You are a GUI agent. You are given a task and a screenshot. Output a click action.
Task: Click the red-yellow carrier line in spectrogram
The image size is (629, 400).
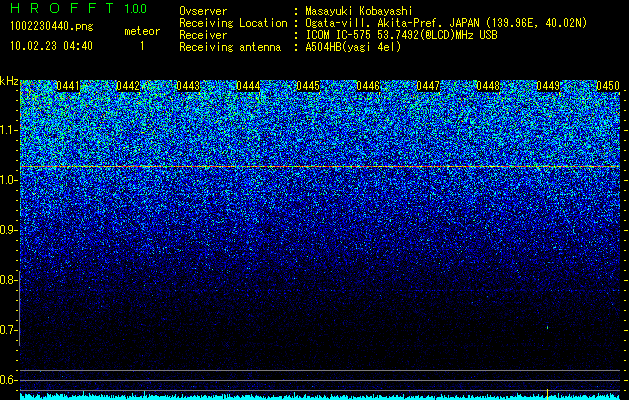click(320, 166)
